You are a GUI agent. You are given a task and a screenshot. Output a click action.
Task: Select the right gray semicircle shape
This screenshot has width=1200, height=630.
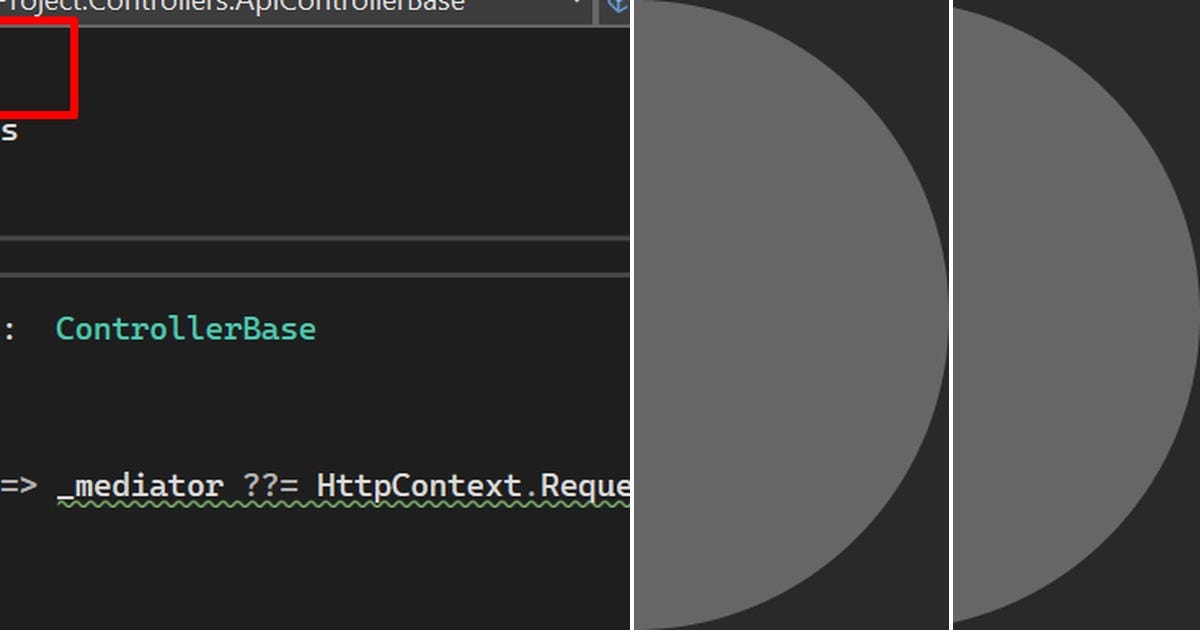coord(1076,315)
